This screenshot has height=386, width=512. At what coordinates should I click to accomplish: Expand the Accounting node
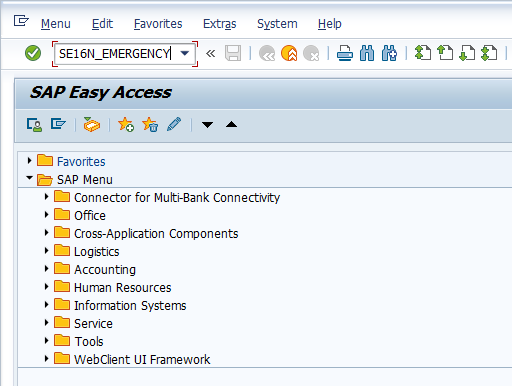(x=47, y=269)
